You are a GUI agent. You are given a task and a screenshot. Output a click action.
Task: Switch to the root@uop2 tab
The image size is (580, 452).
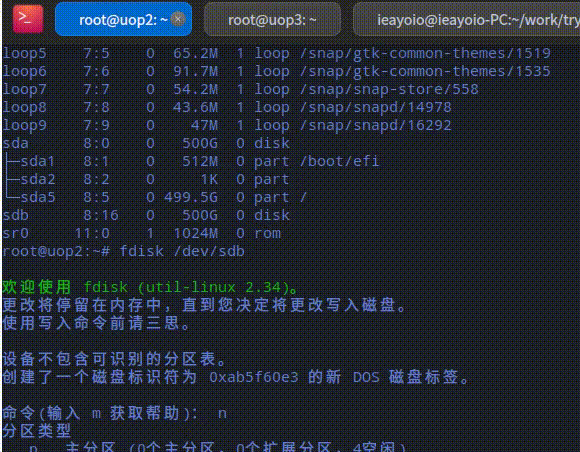[123, 19]
